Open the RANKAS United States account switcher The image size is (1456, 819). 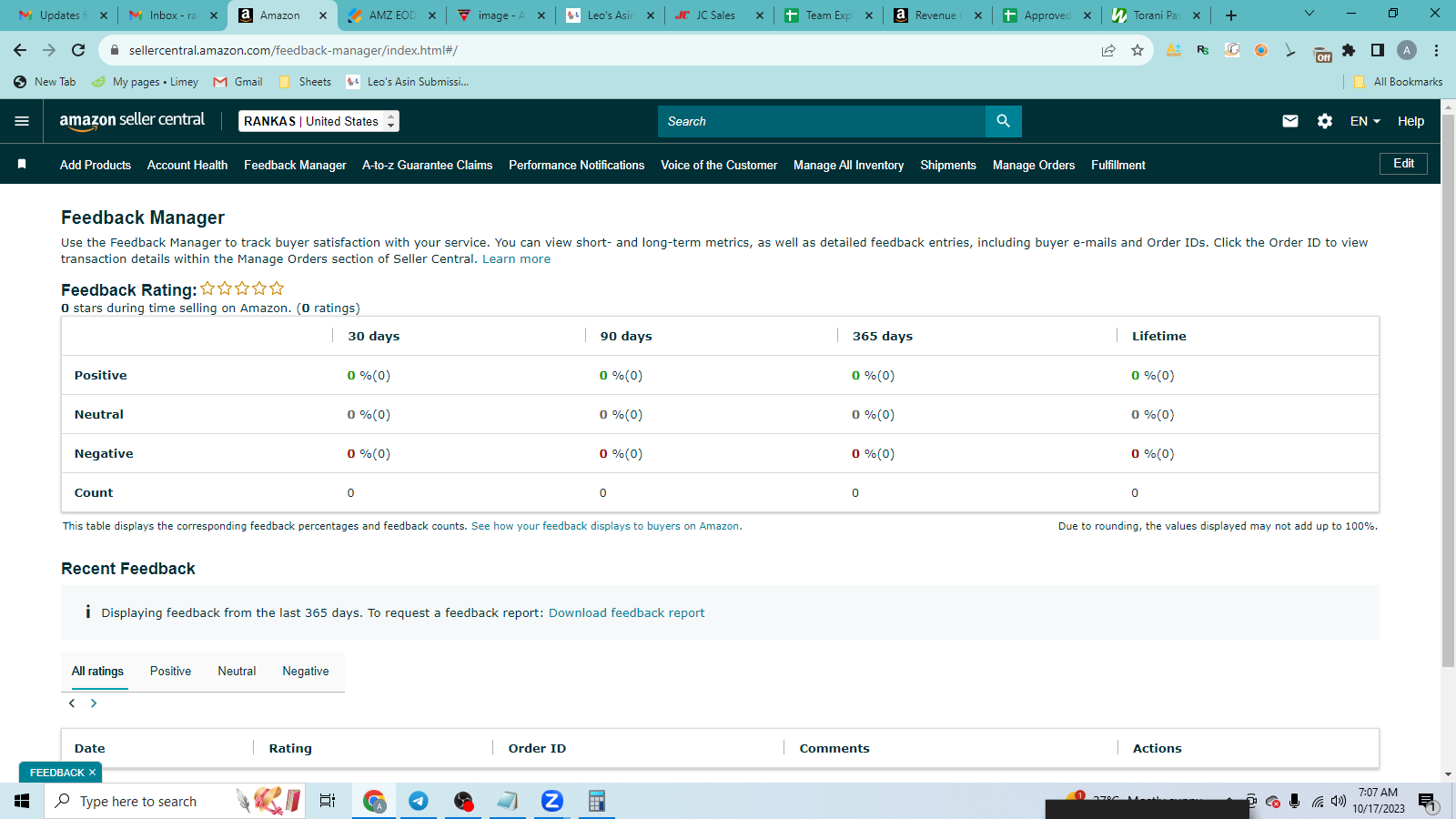tap(318, 121)
